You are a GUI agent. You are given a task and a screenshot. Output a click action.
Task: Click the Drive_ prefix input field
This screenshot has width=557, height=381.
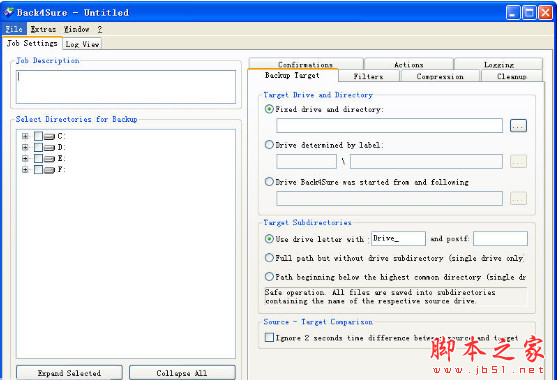pos(398,239)
